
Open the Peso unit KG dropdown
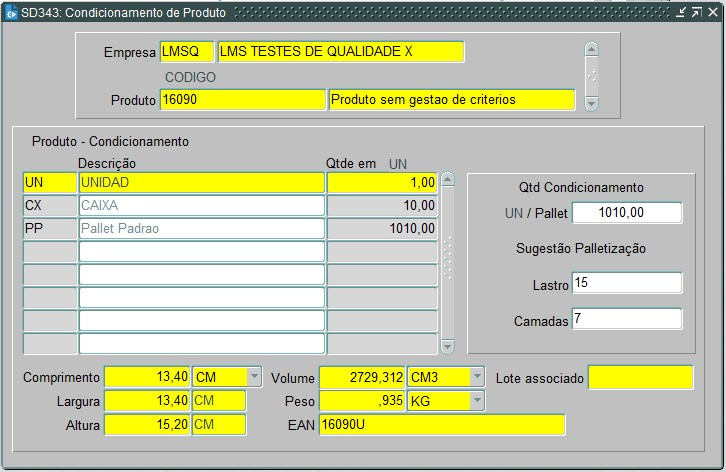pyautogui.click(x=477, y=401)
